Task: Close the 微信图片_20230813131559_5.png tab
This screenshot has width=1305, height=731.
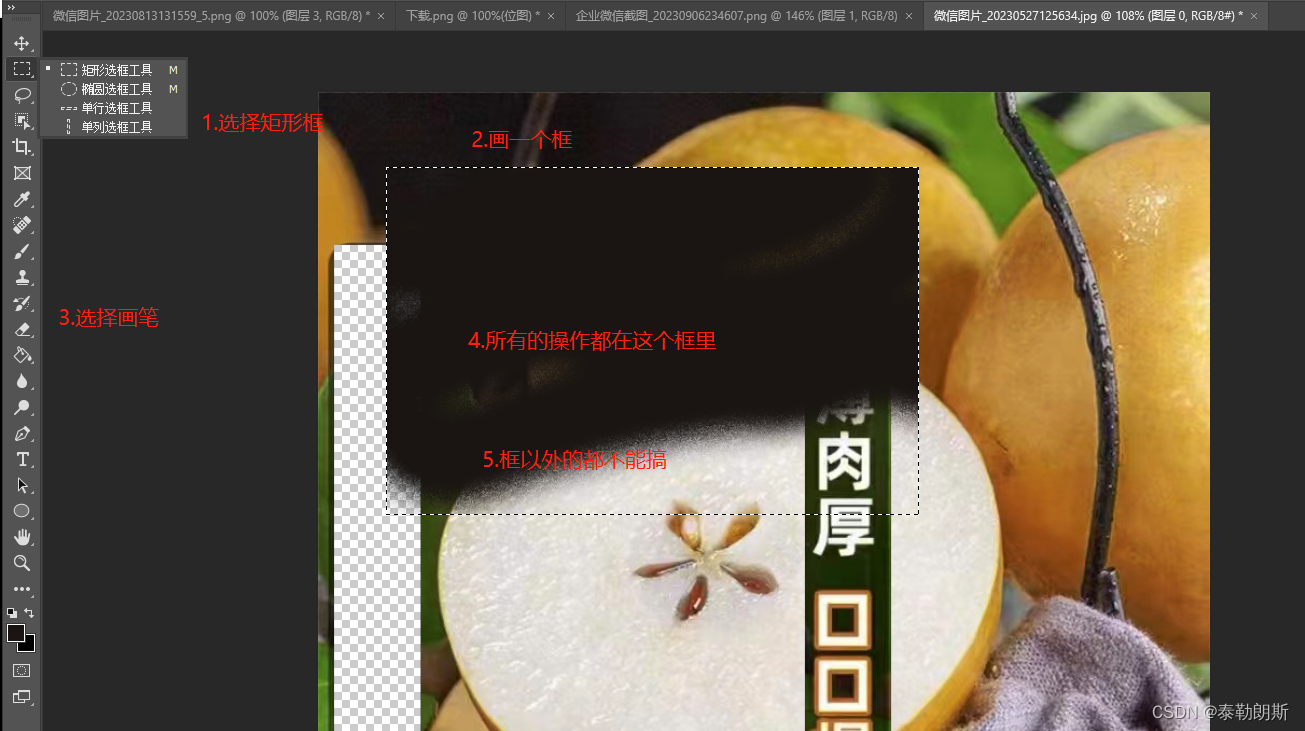Action: point(381,16)
